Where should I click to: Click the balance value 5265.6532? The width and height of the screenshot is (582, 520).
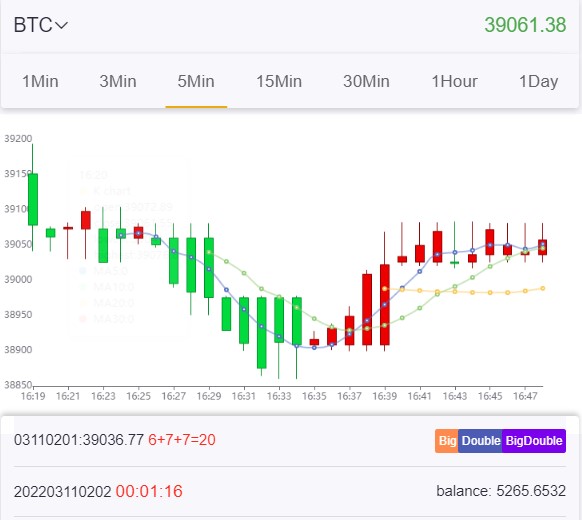(x=531, y=491)
